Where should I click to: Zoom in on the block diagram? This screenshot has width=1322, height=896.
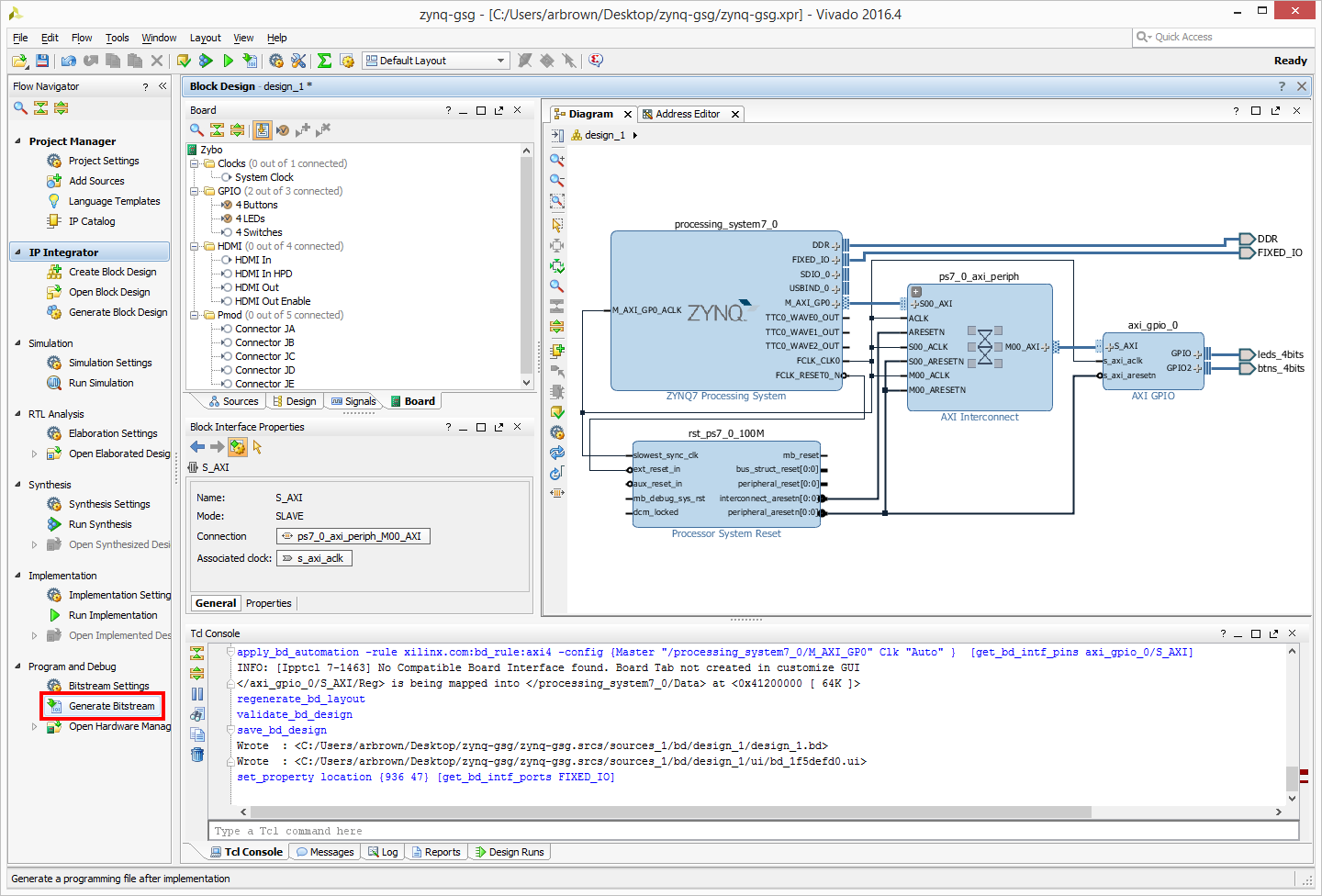tap(556, 159)
